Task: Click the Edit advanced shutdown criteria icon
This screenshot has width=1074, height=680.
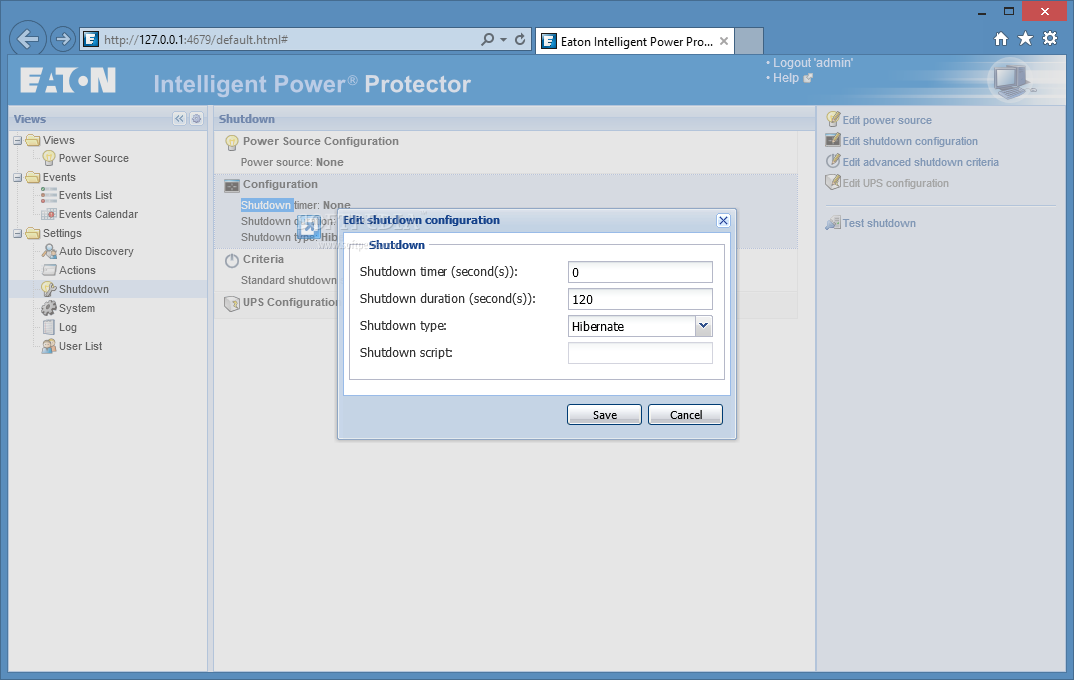Action: pos(833,162)
